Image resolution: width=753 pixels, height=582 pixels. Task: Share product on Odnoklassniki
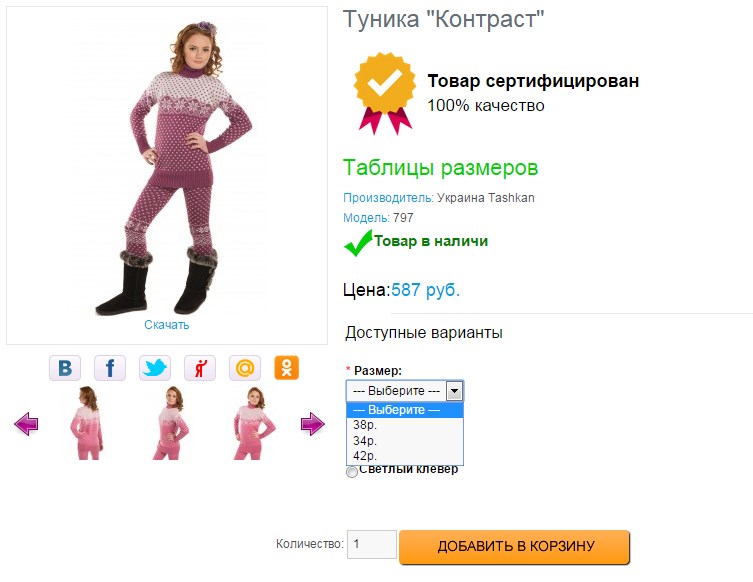click(x=287, y=368)
